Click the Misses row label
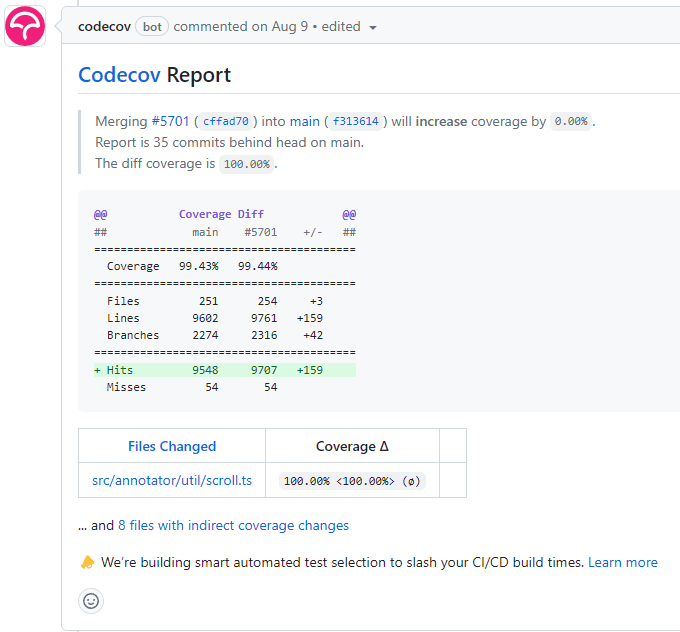 (126, 387)
